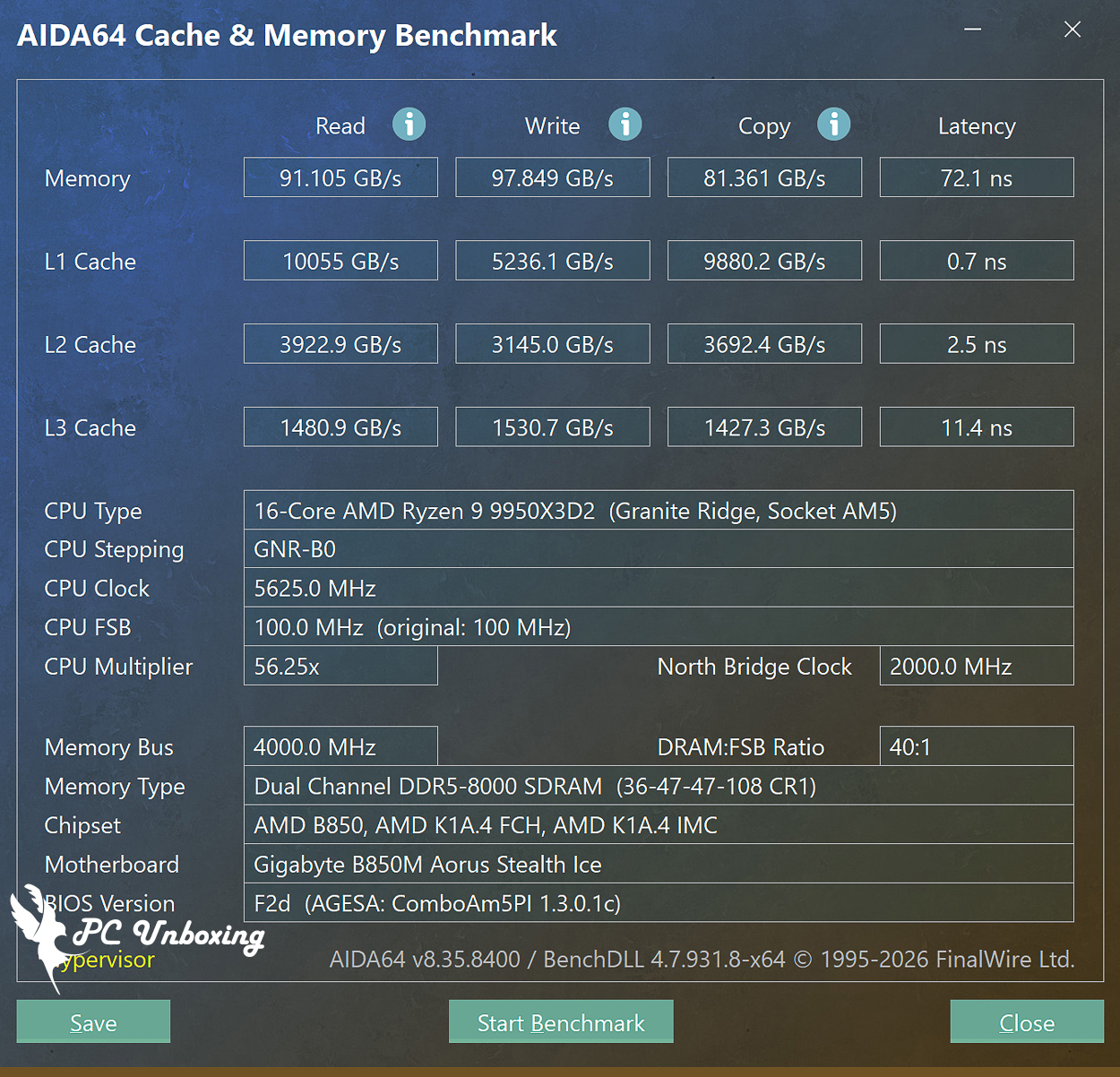
Task: Click the Close button at the bottom
Action: click(x=1027, y=1021)
